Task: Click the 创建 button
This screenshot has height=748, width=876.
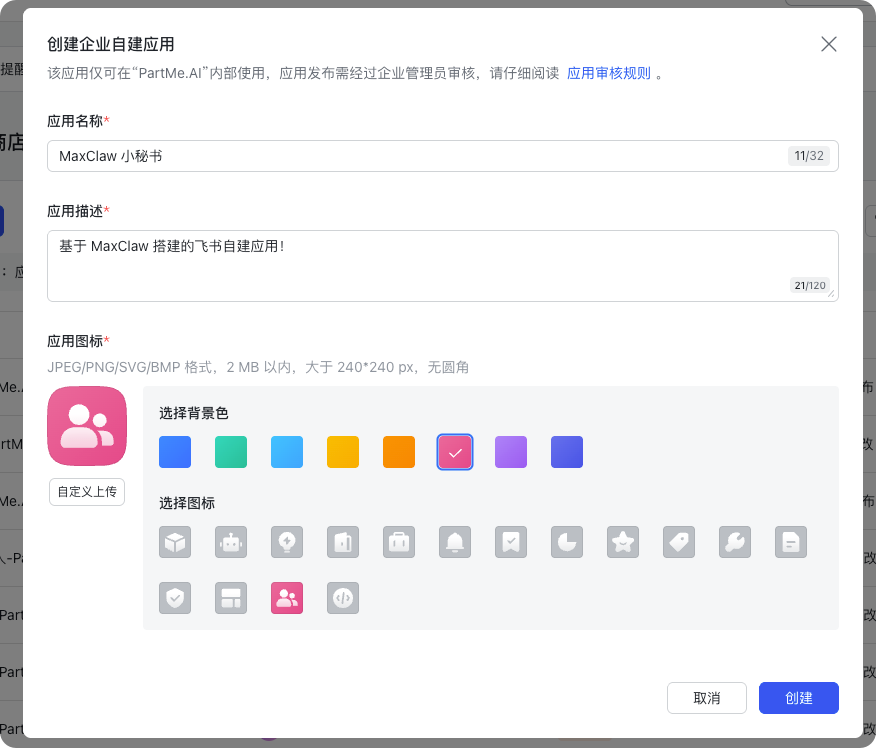Action: [x=798, y=698]
